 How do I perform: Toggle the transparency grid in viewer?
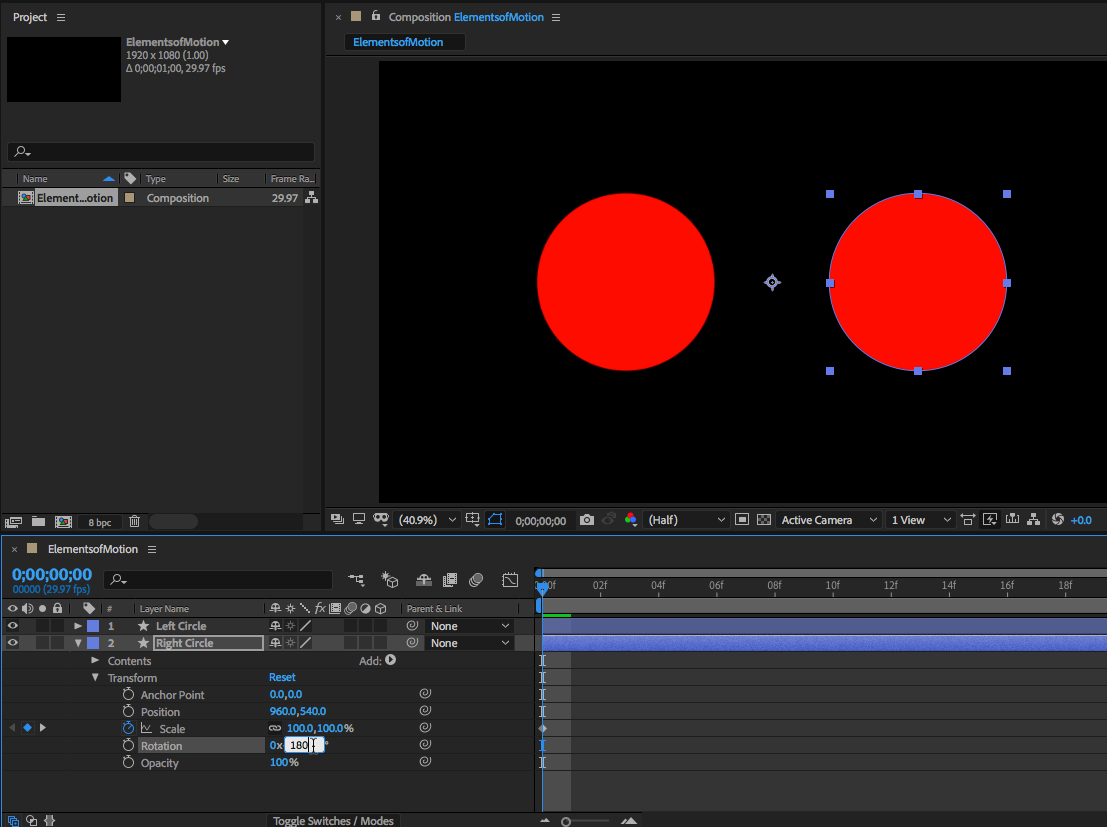tap(764, 520)
